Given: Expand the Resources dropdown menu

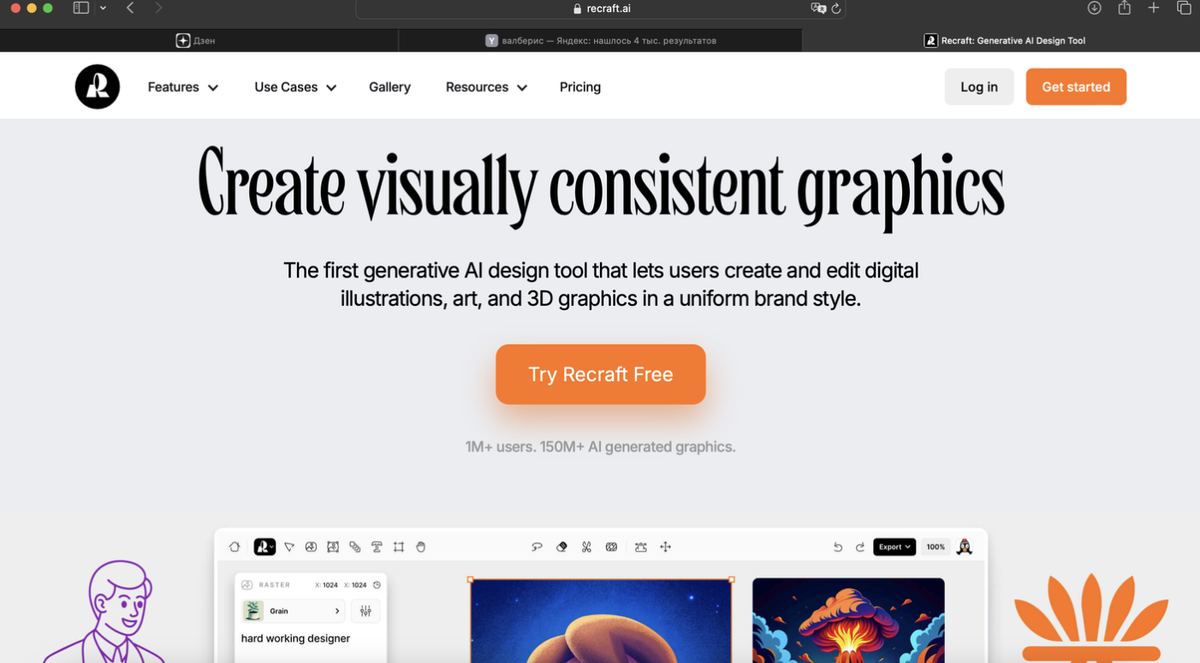Looking at the screenshot, I should point(486,87).
